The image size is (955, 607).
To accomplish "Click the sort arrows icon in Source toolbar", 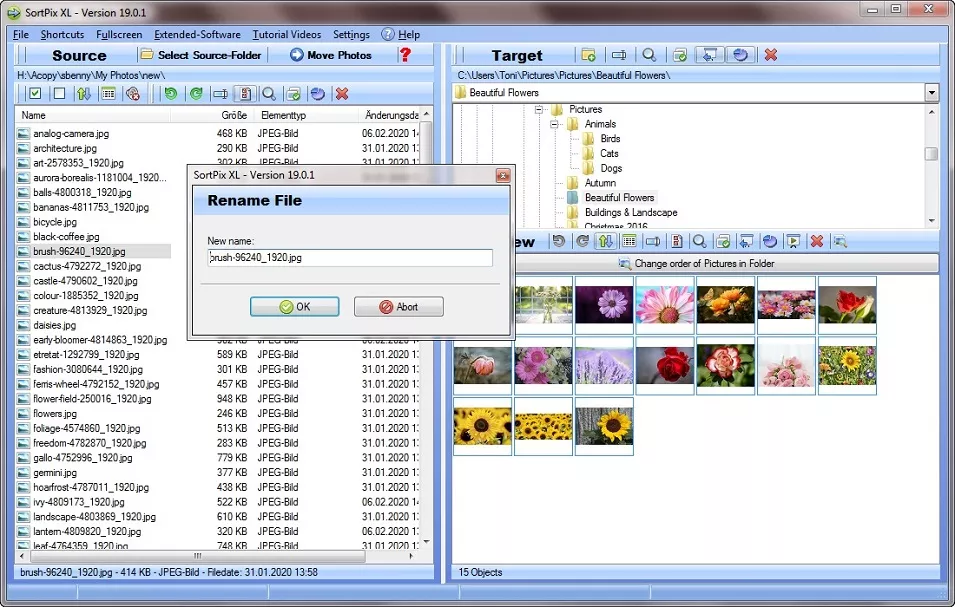I will point(84,93).
